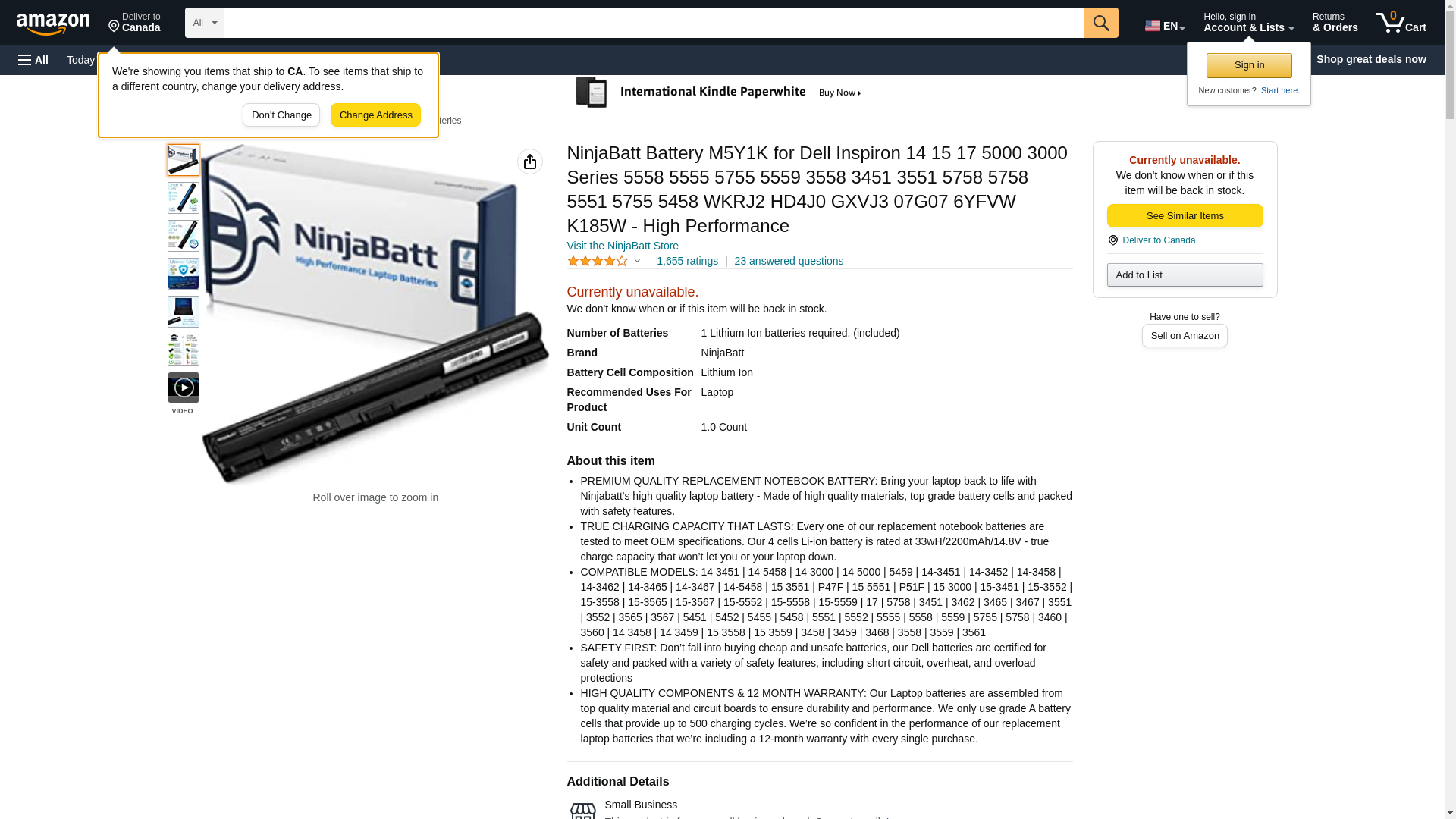Viewport: 1456px width, 819px height.
Task: Click Shop great deals now
Action: coord(1371,59)
